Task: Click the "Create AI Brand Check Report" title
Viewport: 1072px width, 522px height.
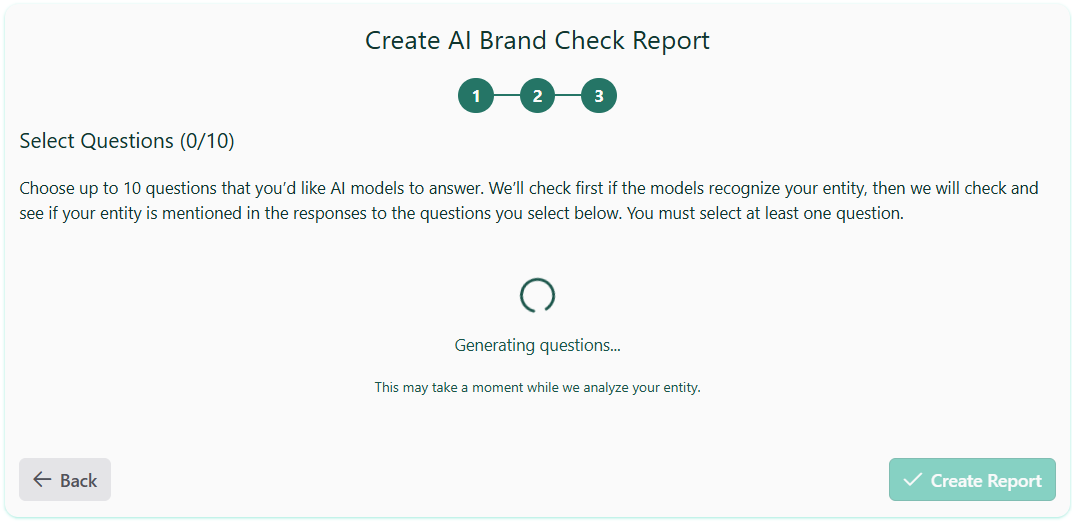Action: coord(537,41)
